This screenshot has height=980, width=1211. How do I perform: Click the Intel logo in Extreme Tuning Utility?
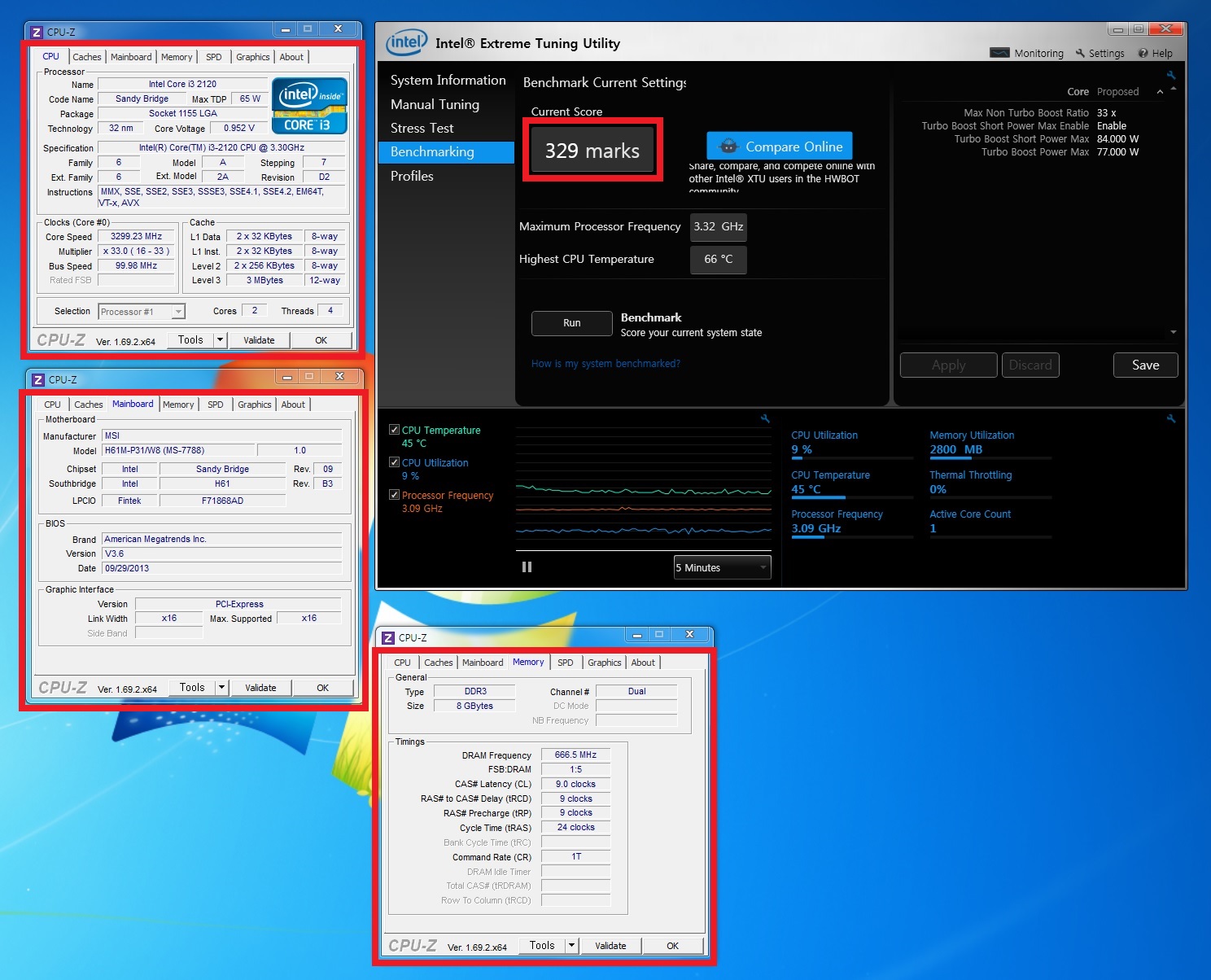pyautogui.click(x=406, y=42)
